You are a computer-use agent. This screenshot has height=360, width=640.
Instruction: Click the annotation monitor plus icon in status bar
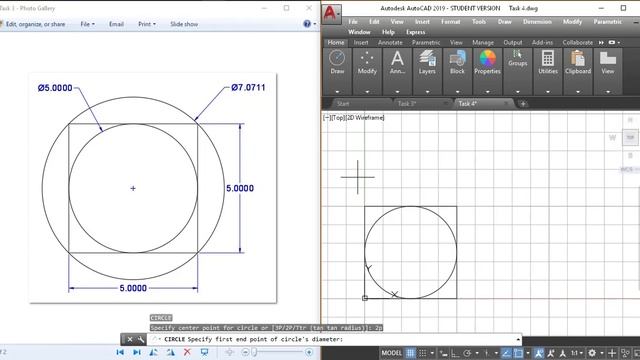coord(611,353)
